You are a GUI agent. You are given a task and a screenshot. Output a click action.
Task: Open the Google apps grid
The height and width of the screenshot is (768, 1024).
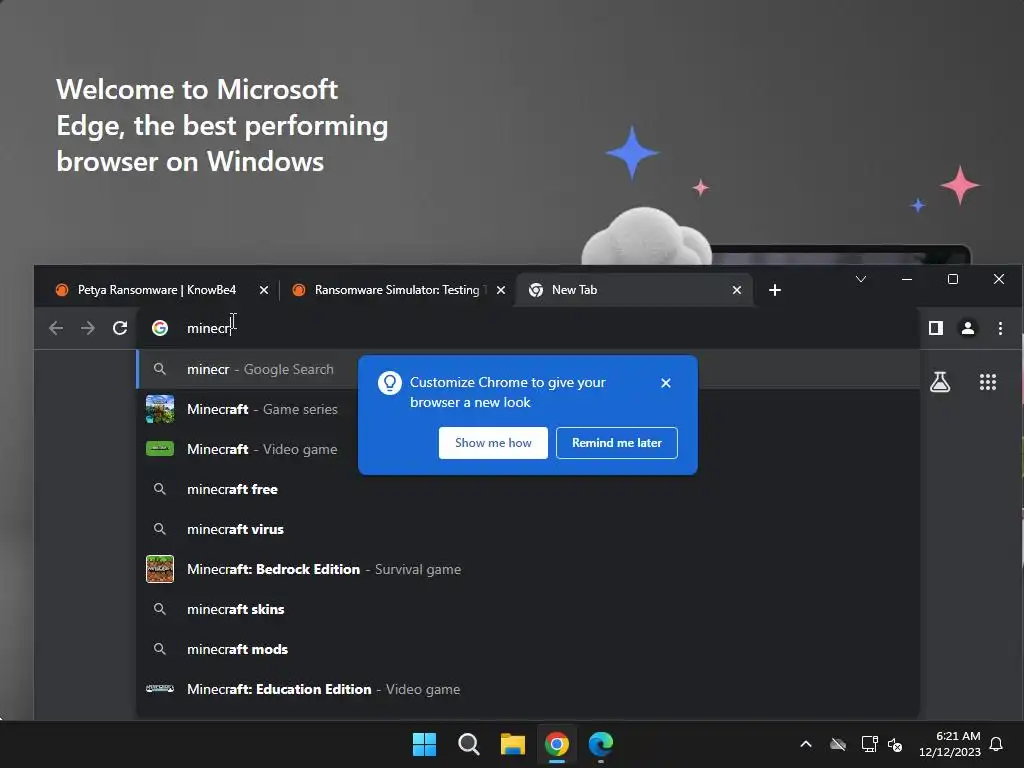point(987,382)
